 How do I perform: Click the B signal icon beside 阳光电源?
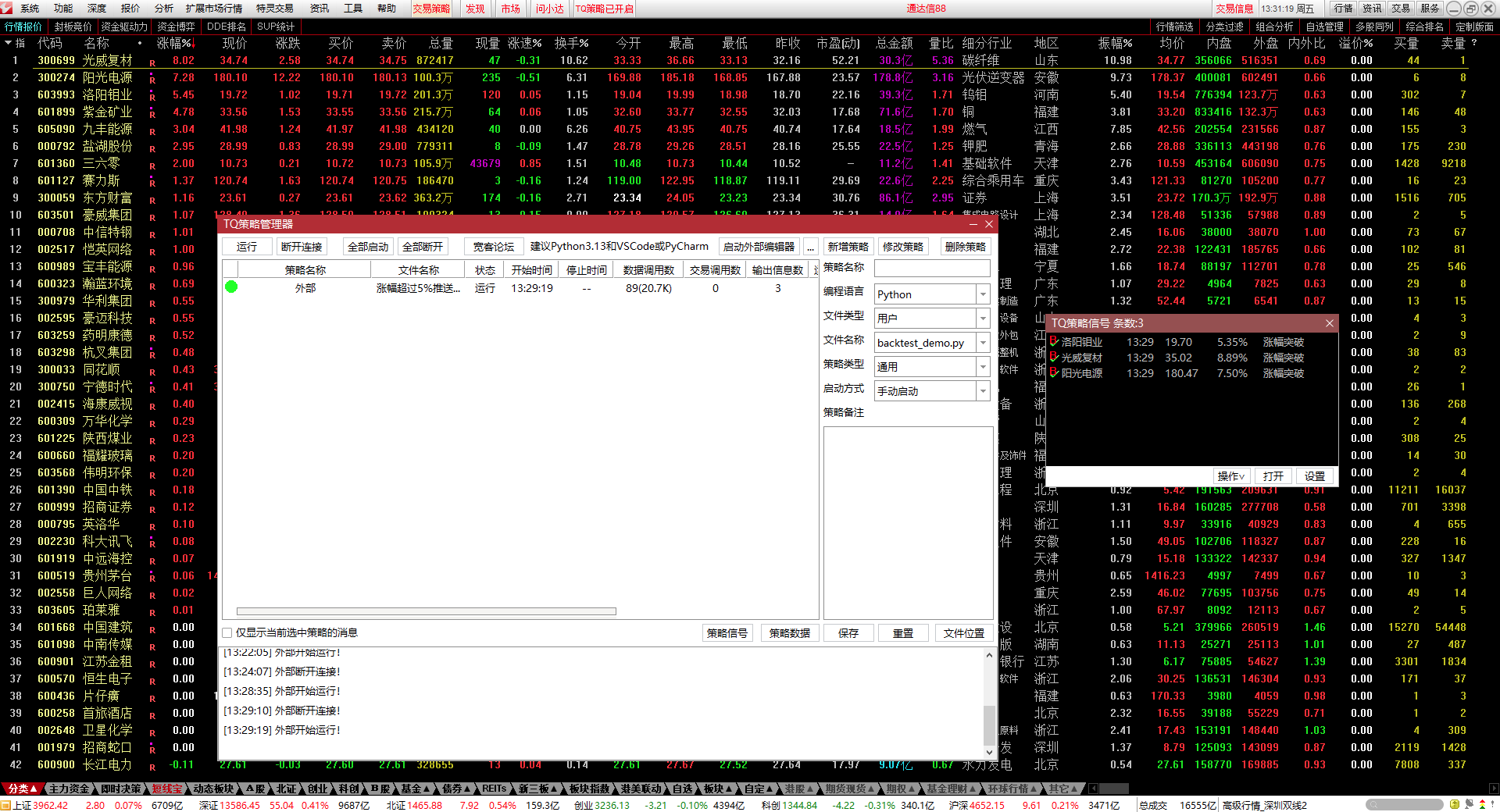tap(1054, 373)
